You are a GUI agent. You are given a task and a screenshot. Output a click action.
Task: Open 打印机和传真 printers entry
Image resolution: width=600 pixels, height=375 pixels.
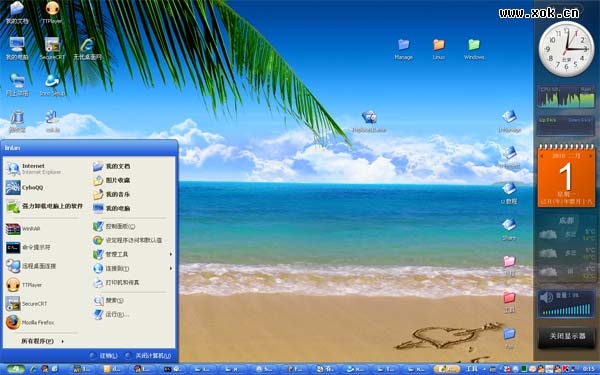pos(116,282)
